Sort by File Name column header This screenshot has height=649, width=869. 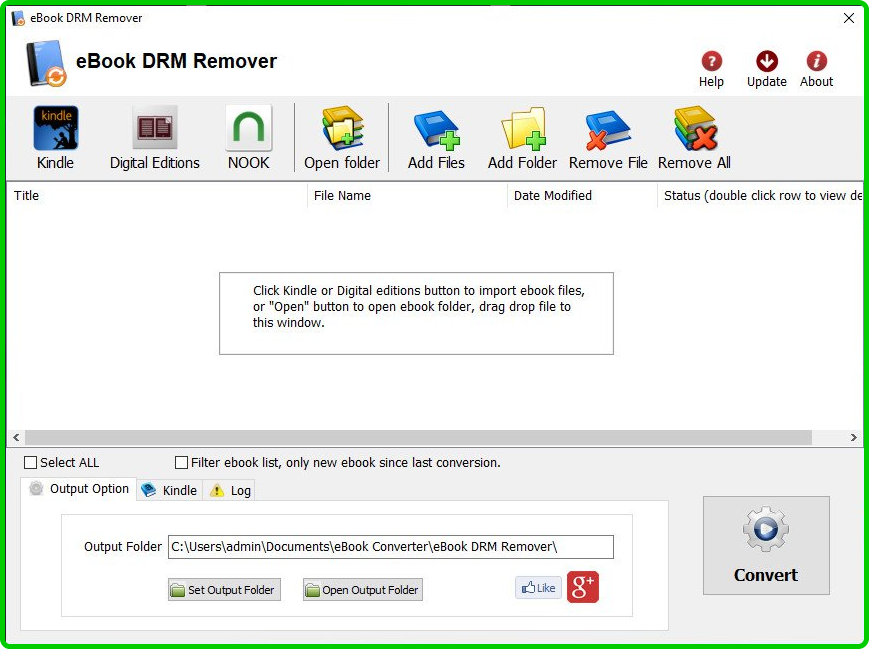[407, 196]
